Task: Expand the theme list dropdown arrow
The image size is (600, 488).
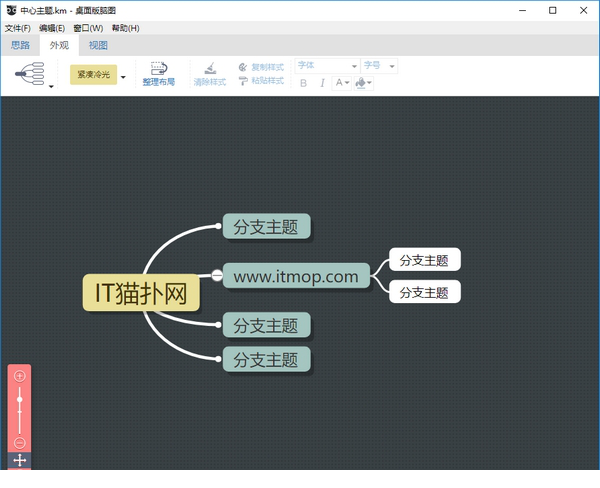Action: point(123,77)
